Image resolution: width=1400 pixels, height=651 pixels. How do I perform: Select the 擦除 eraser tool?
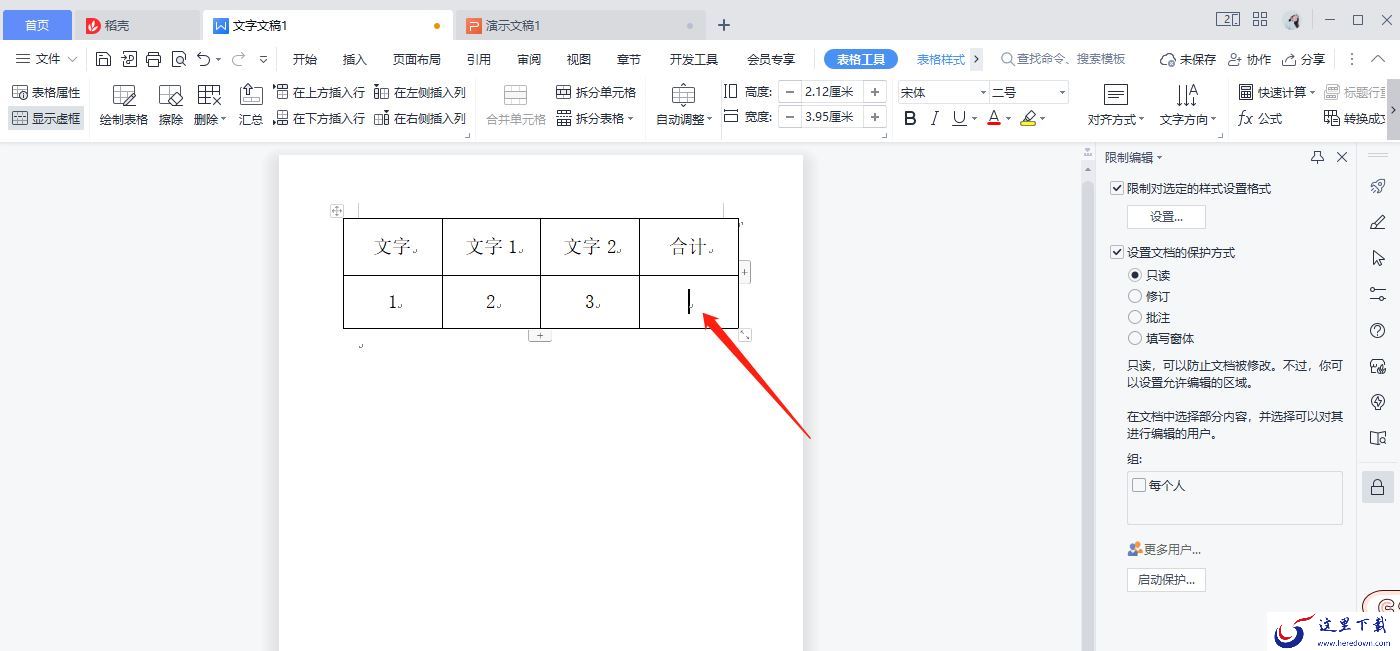(x=171, y=105)
